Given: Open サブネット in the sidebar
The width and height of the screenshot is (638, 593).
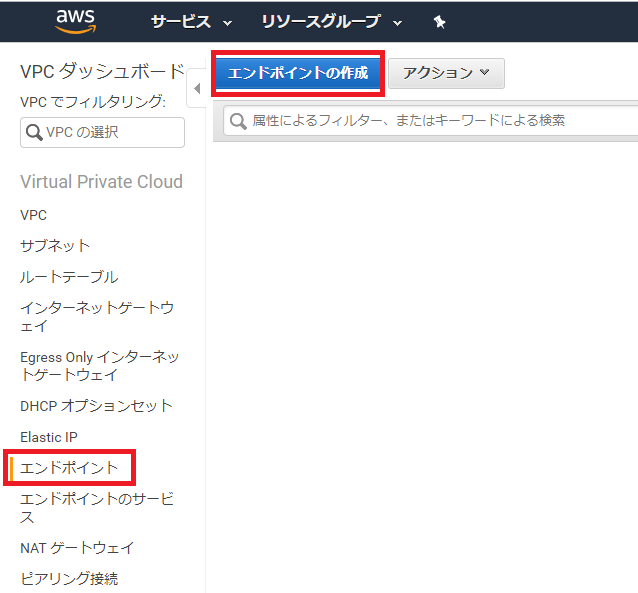Looking at the screenshot, I should tap(55, 245).
